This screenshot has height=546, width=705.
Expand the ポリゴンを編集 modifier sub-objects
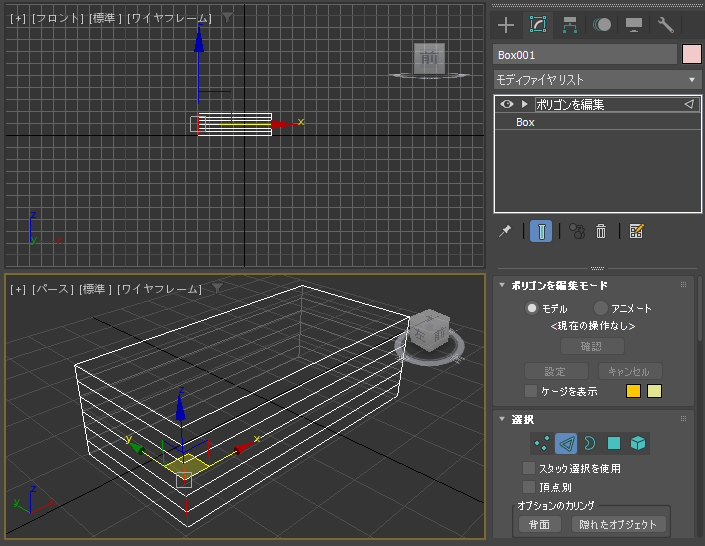coord(524,104)
